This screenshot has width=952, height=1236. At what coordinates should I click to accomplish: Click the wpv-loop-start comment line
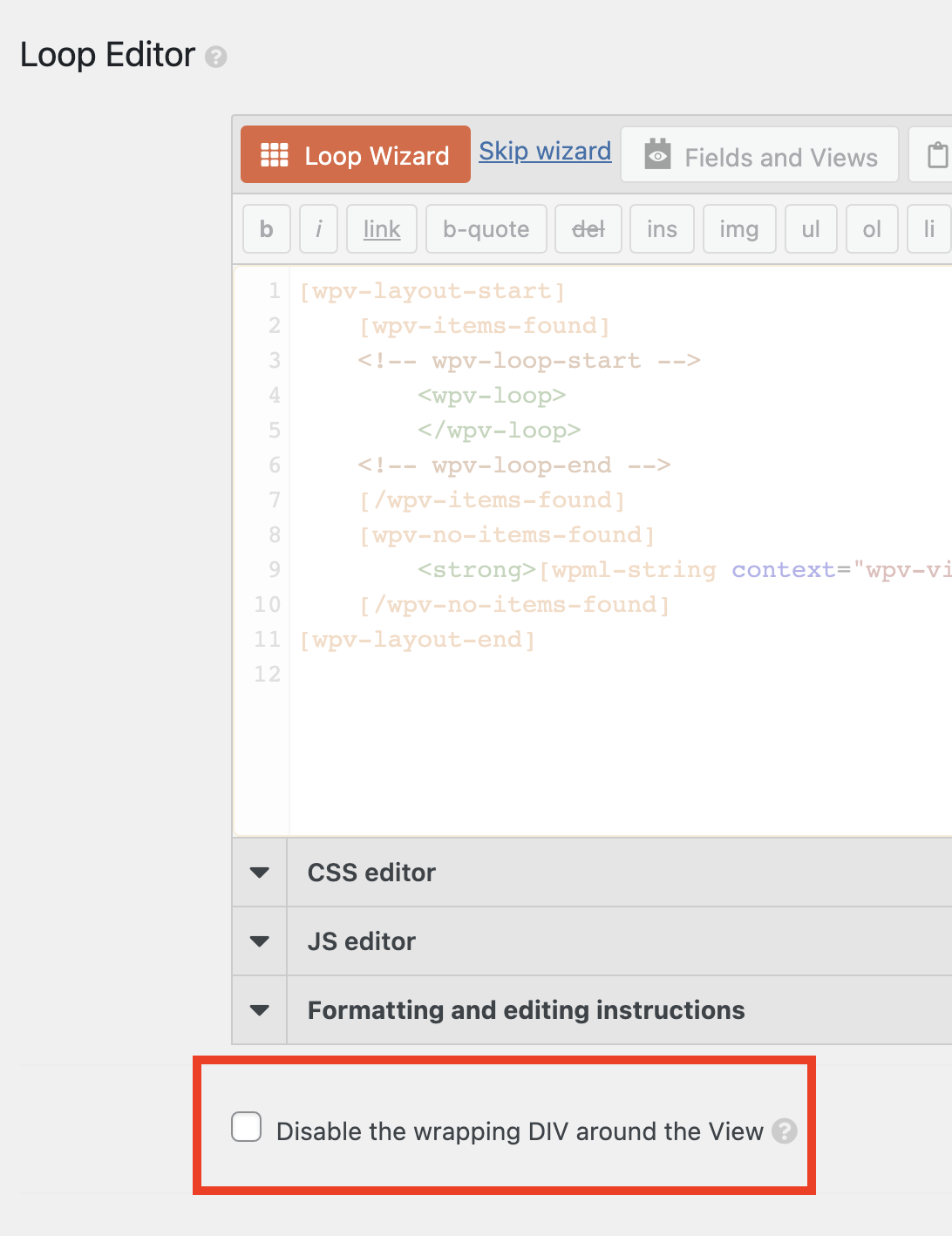529,360
